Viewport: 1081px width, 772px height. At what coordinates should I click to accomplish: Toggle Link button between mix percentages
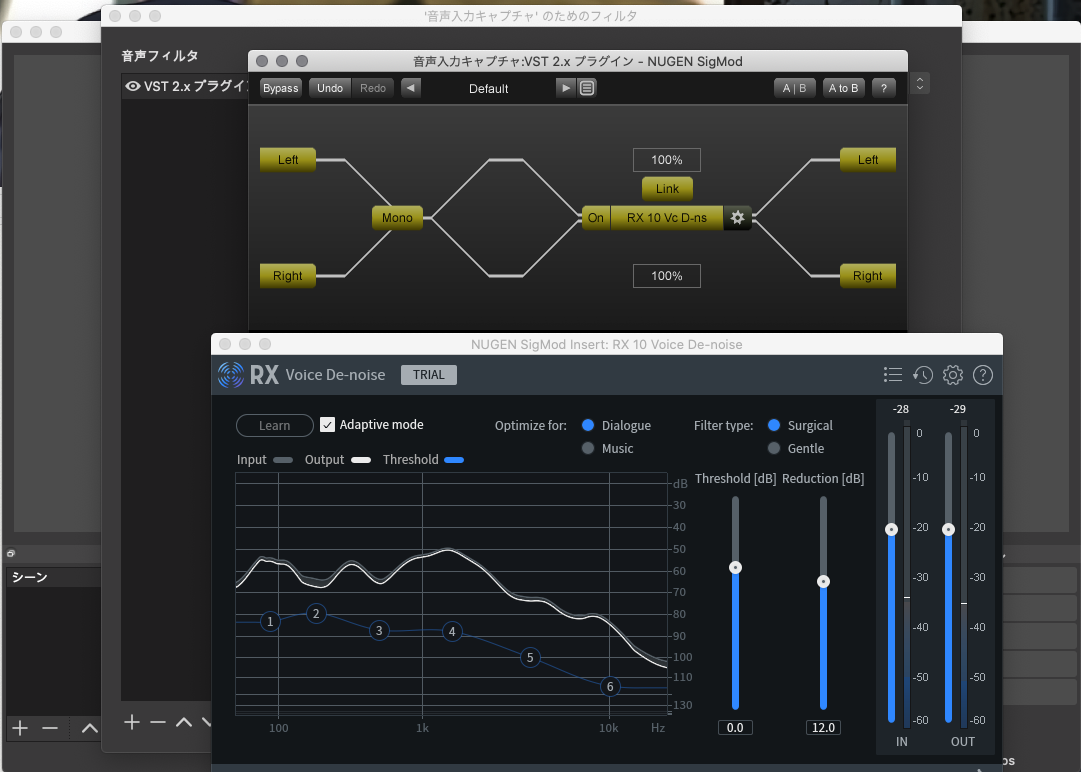pyautogui.click(x=667, y=188)
